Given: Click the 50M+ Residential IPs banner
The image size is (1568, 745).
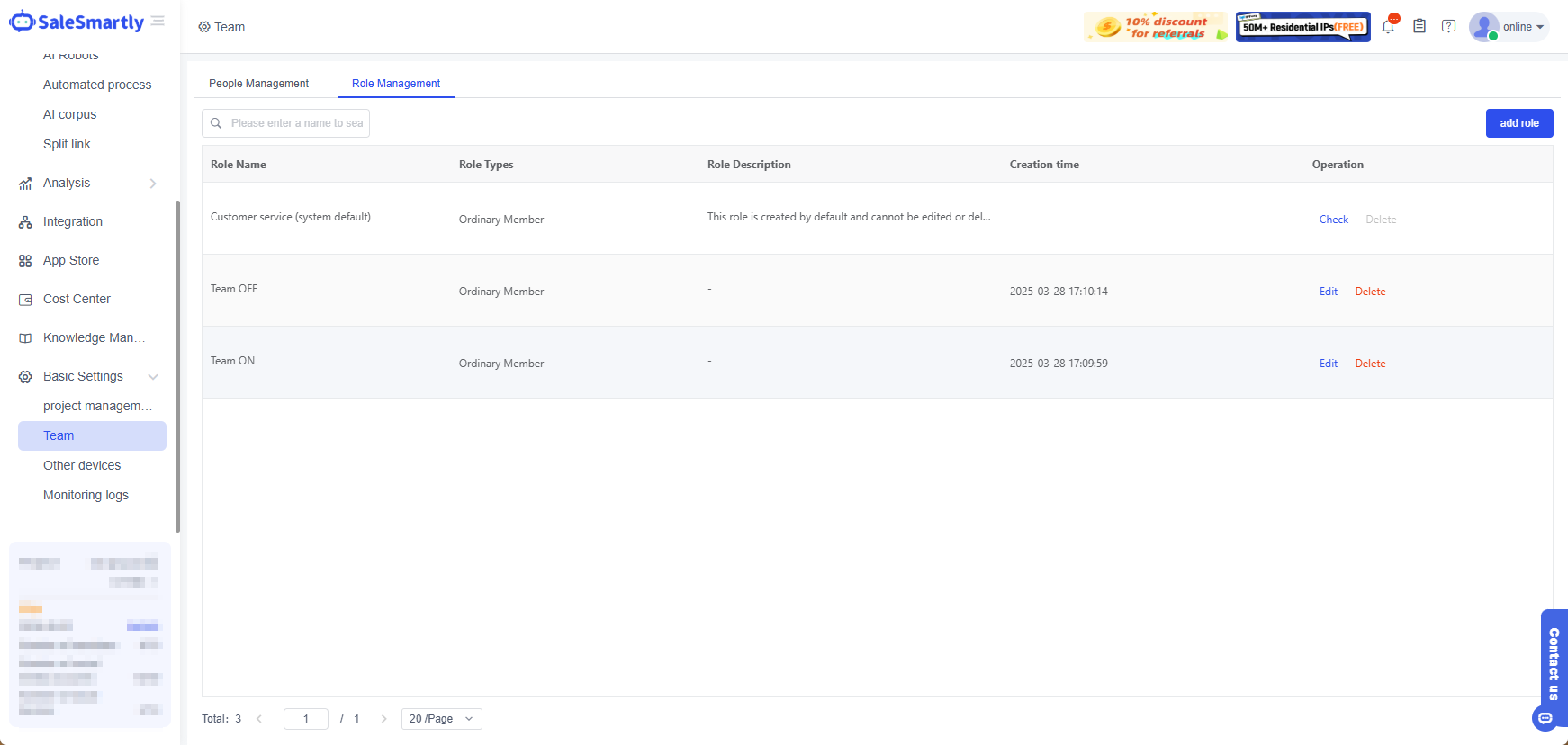Looking at the screenshot, I should pos(1302,27).
